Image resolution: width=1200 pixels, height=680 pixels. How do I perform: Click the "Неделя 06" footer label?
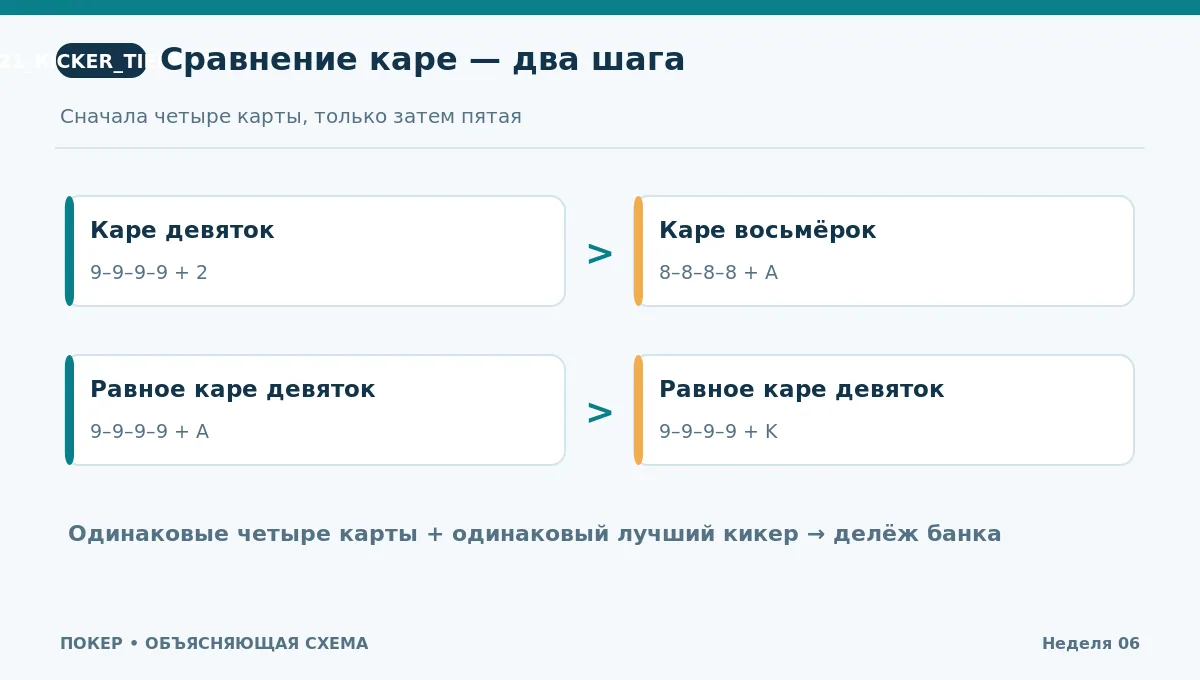tap(1091, 644)
